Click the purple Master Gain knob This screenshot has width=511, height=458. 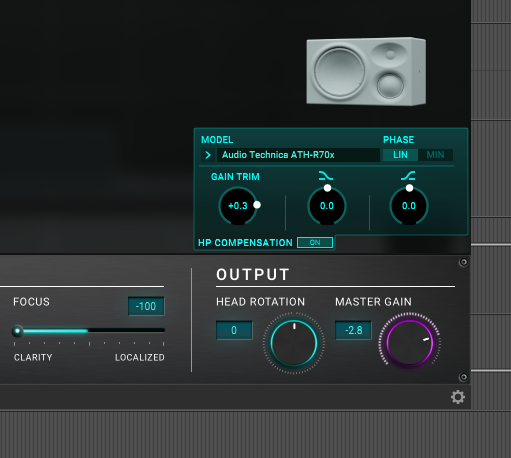(x=410, y=343)
